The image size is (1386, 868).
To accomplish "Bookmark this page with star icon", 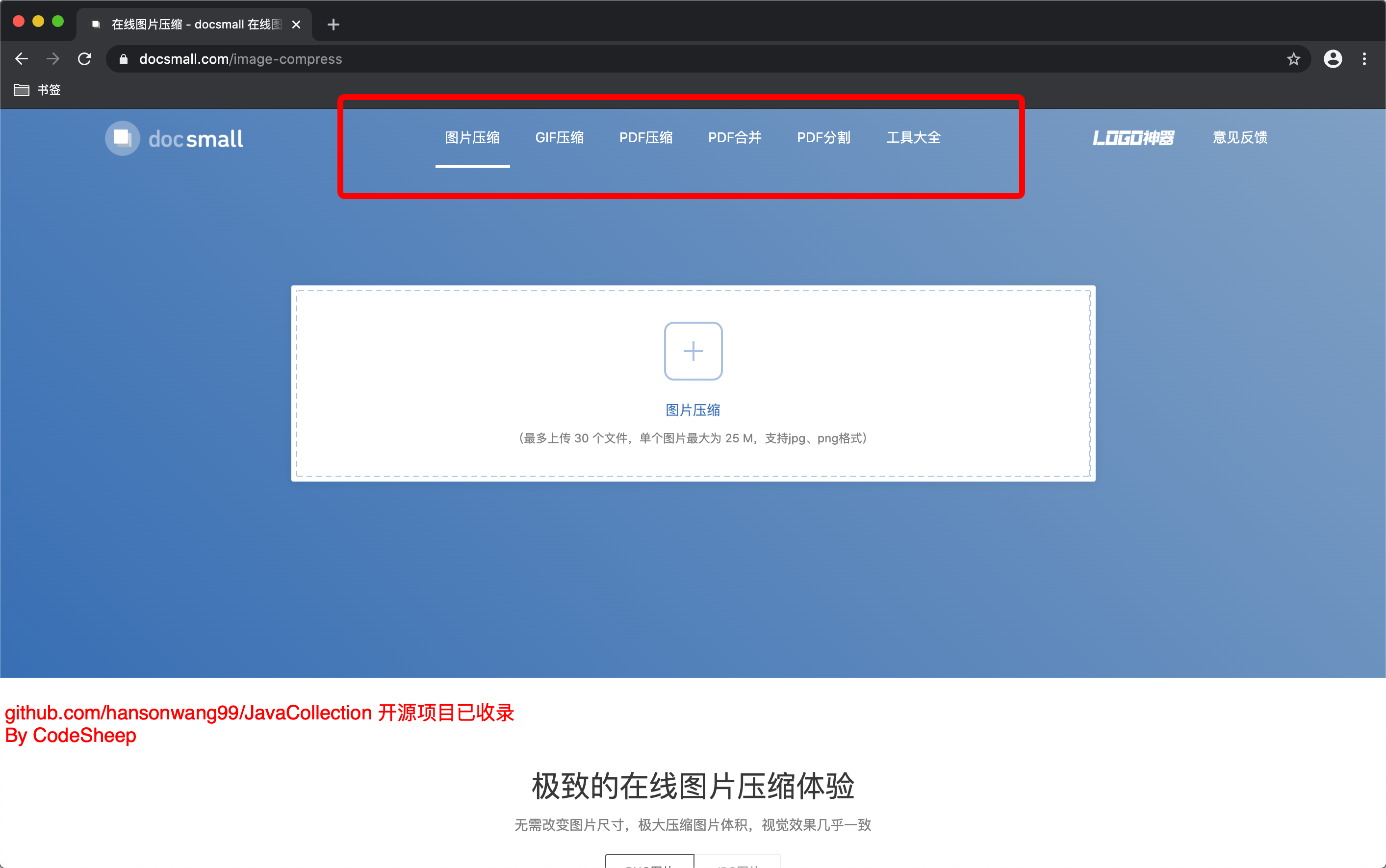I will pos(1293,58).
